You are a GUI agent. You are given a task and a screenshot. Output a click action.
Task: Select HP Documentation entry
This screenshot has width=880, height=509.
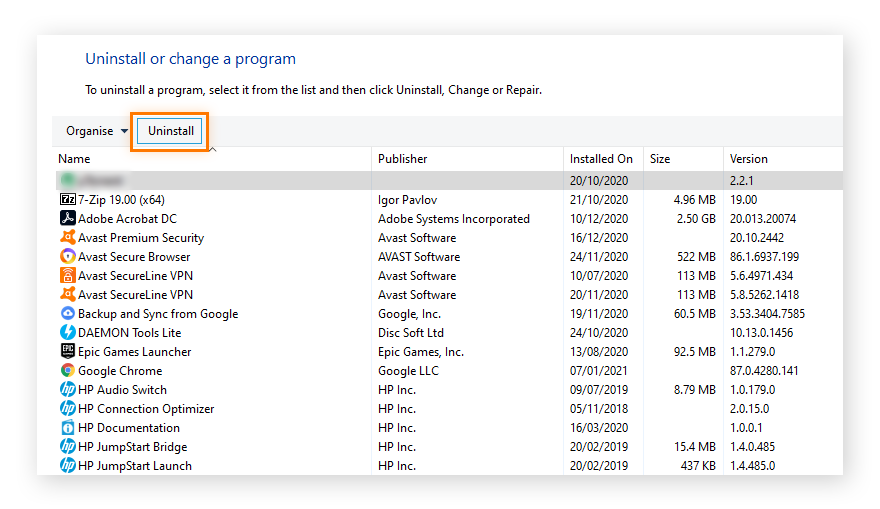[x=449, y=428]
